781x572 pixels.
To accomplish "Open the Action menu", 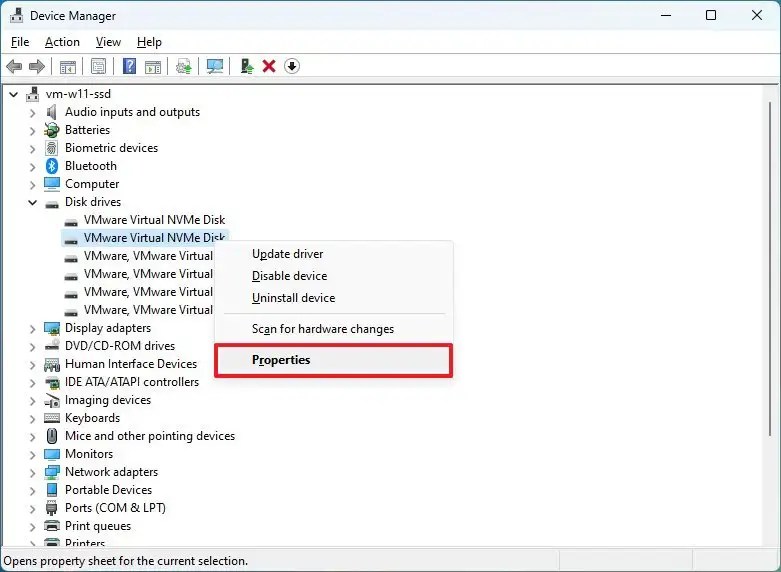I will pyautogui.click(x=62, y=42).
